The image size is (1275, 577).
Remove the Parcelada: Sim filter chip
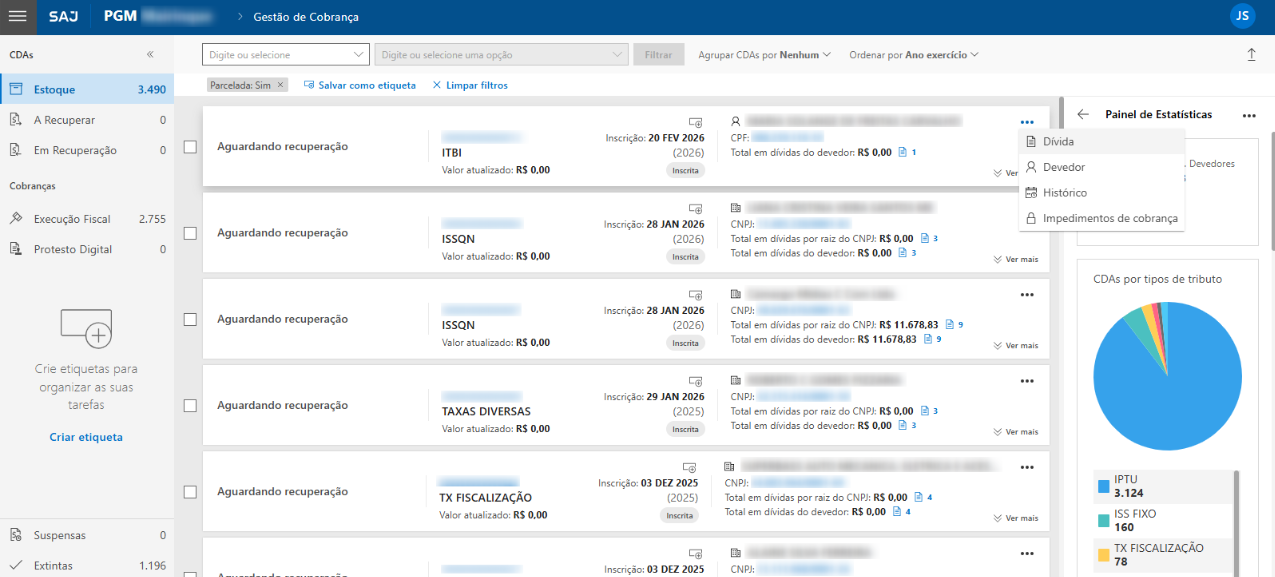281,85
